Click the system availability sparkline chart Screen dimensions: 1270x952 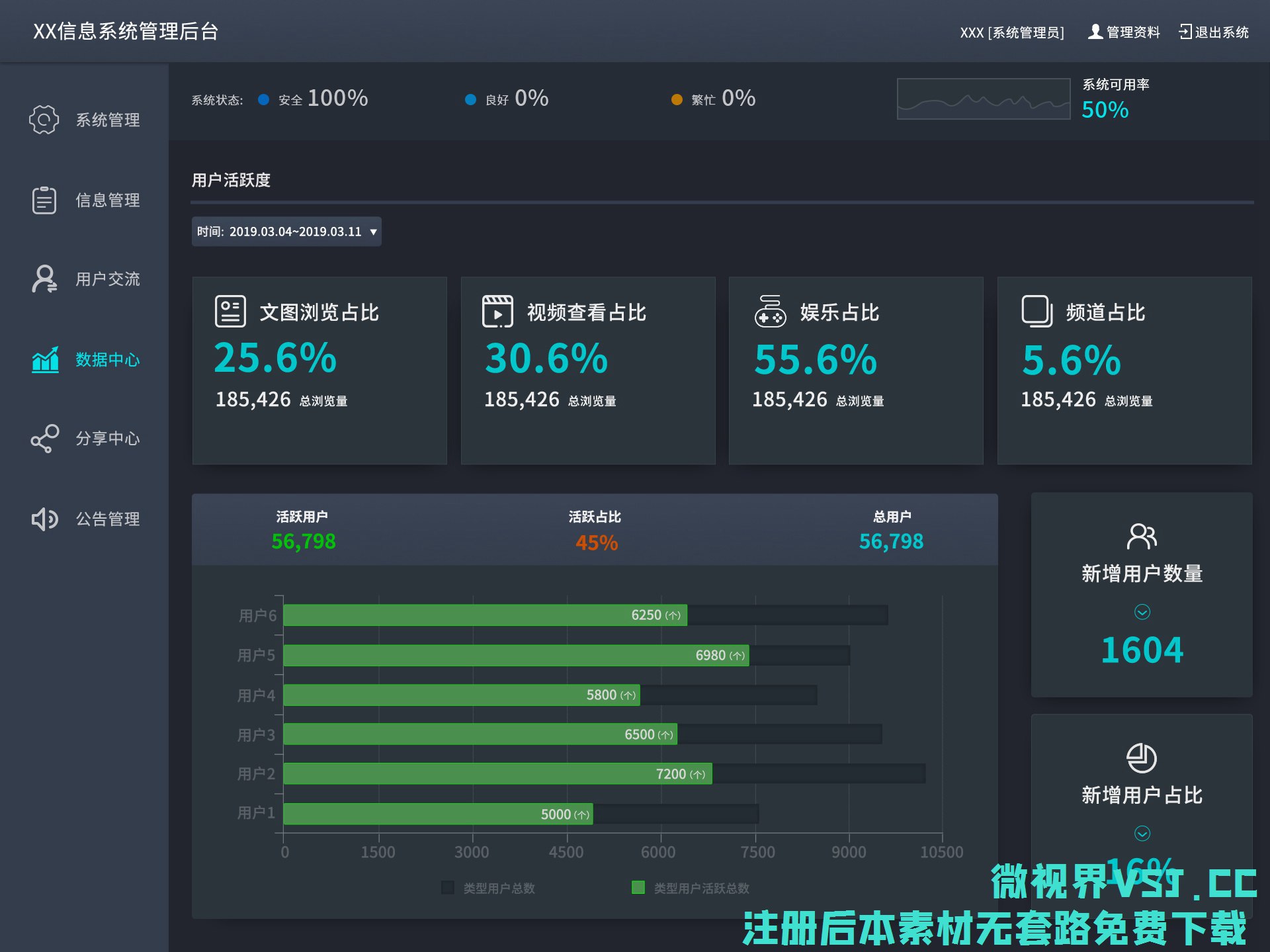tap(983, 99)
